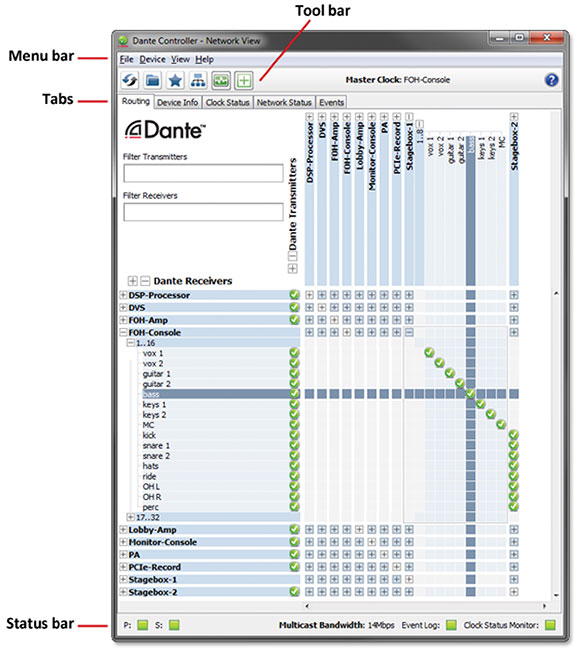Image resolution: width=580 pixels, height=654 pixels.
Task: Collapse the 1..16 channel group
Action: tap(131, 343)
